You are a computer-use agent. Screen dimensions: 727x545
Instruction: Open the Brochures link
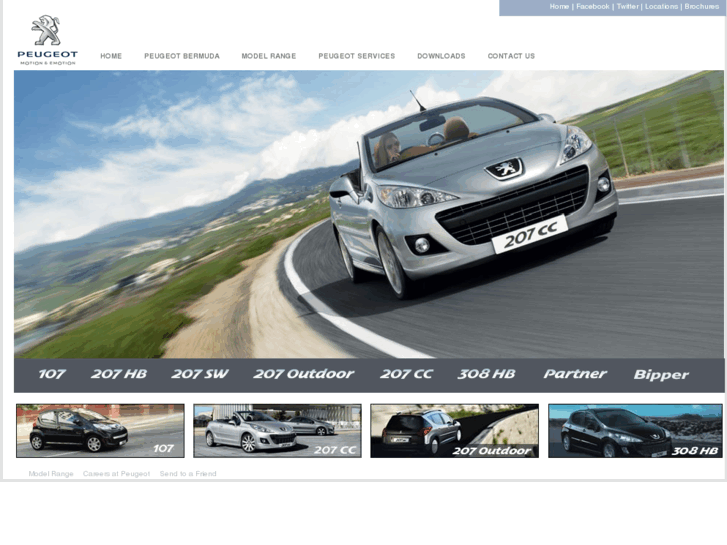701,6
